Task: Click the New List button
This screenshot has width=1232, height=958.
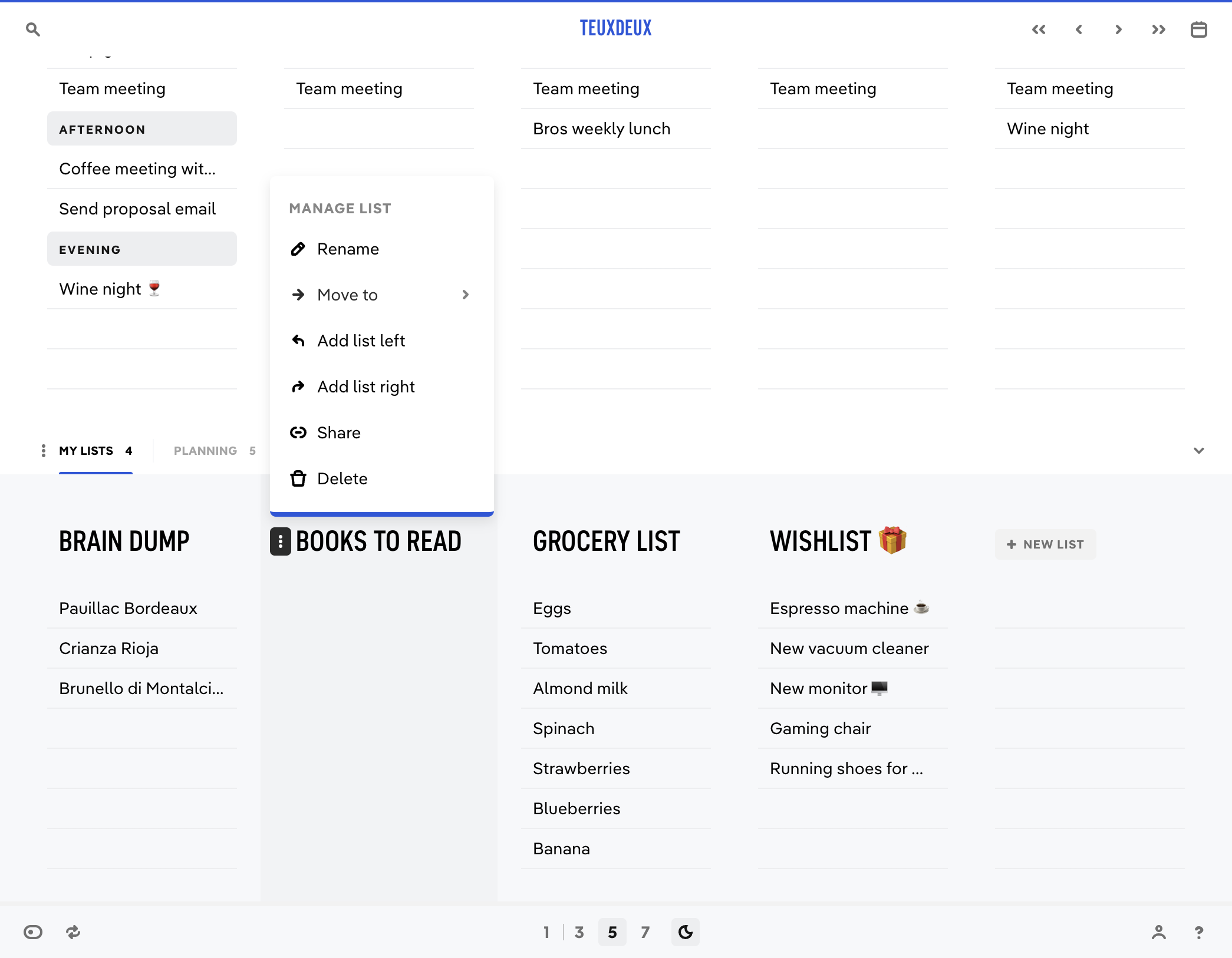Action: coord(1046,544)
